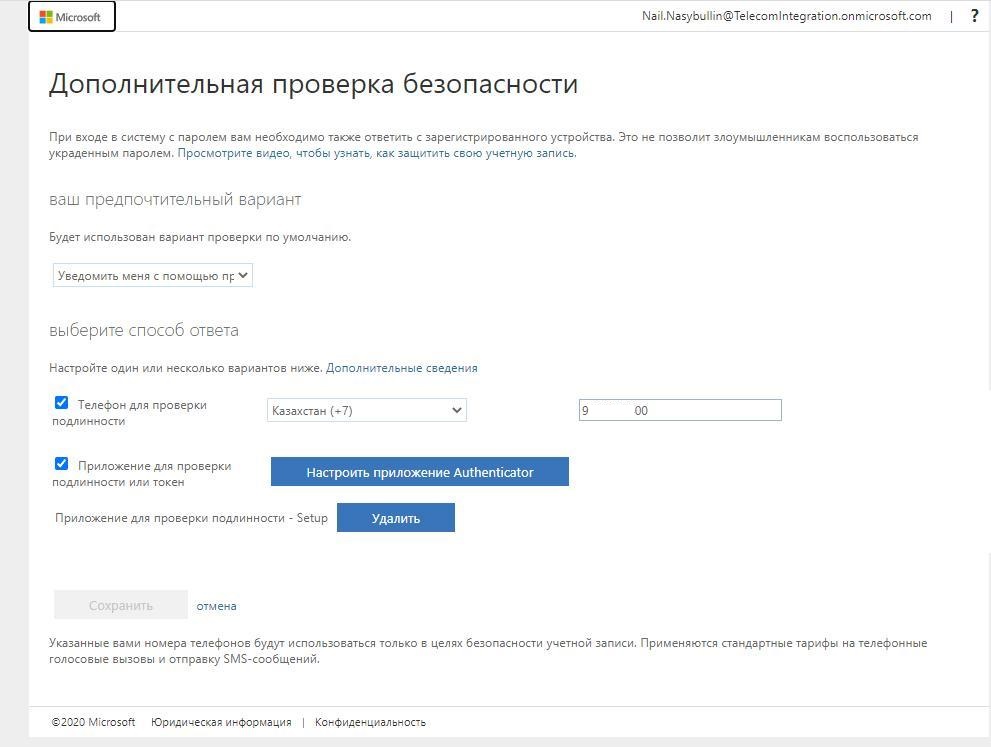Open help question mark icon
Image resolution: width=991 pixels, height=747 pixels.
(x=975, y=16)
